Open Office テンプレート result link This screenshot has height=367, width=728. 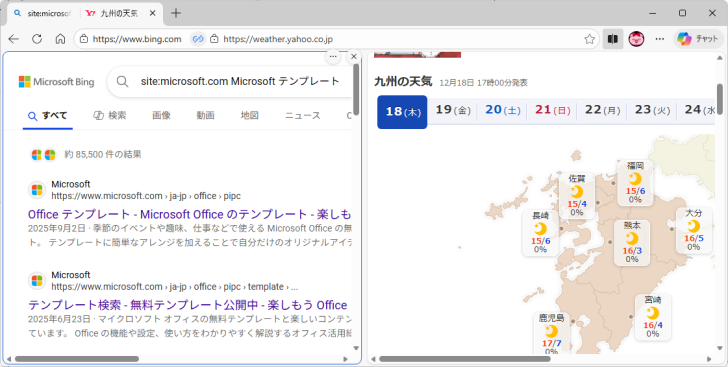(189, 214)
